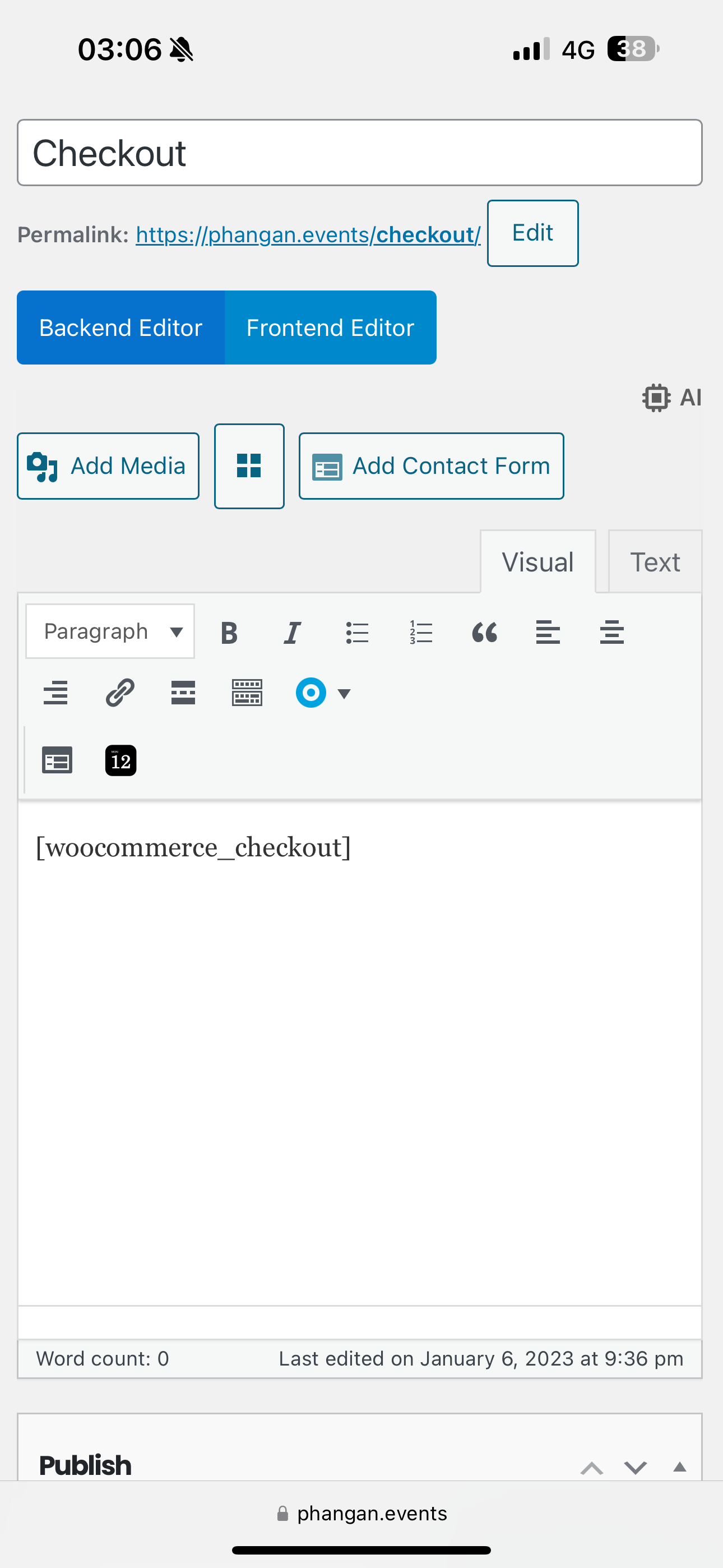The width and height of the screenshot is (723, 1568).
Task: Collapse the Publish panel triangle
Action: (x=680, y=1467)
